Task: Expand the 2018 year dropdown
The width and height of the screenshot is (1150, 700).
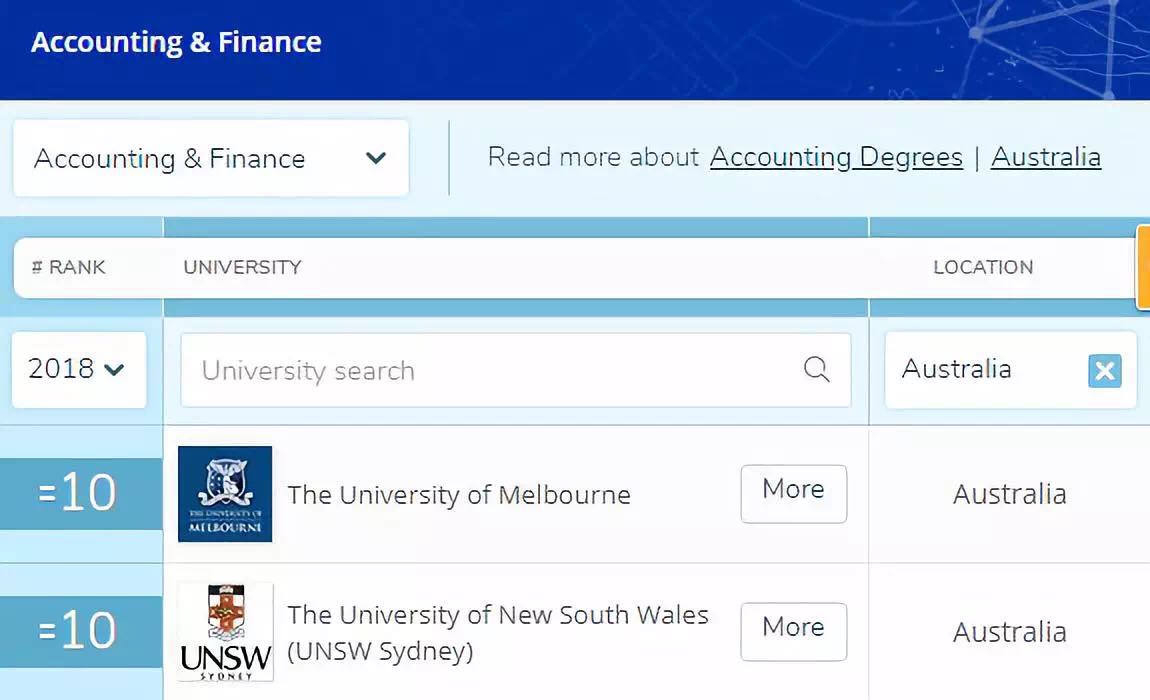Action: point(78,369)
